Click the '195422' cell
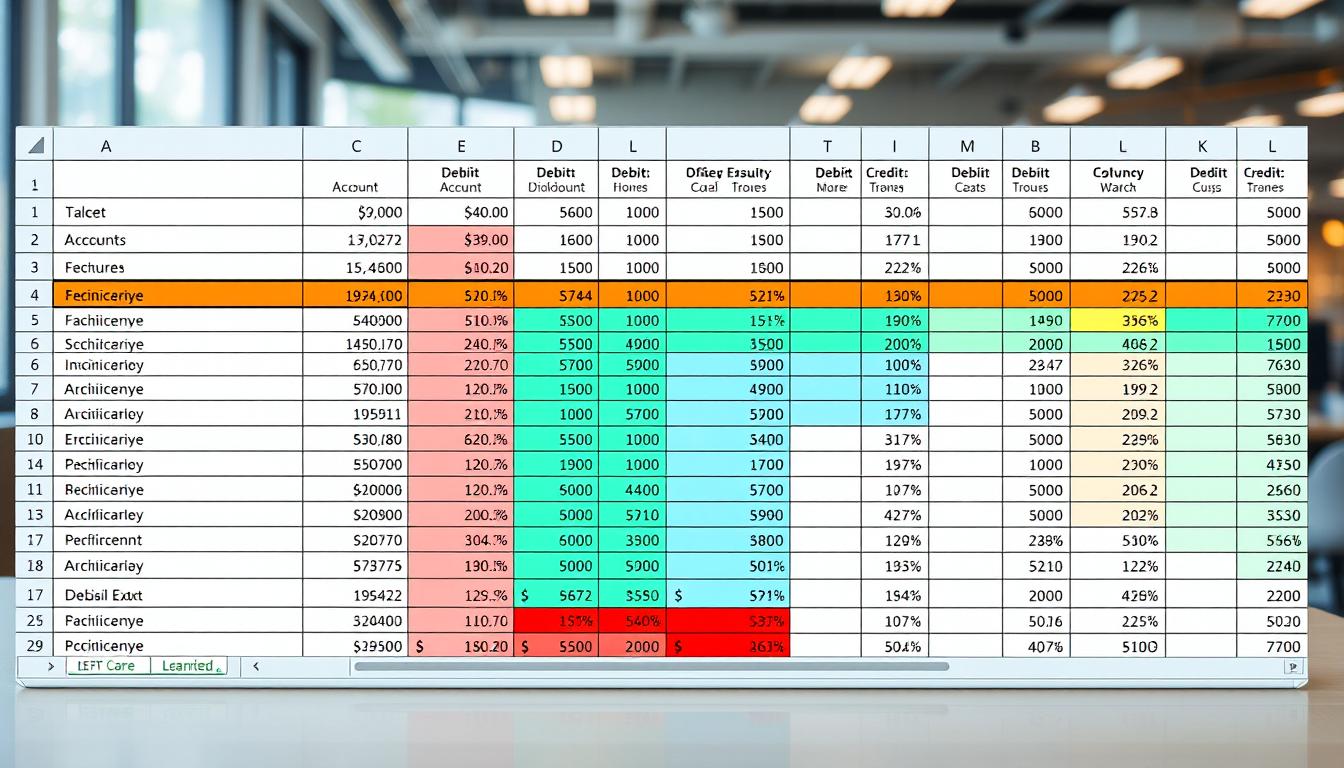The height and width of the screenshot is (768, 1344). pyautogui.click(x=356, y=594)
